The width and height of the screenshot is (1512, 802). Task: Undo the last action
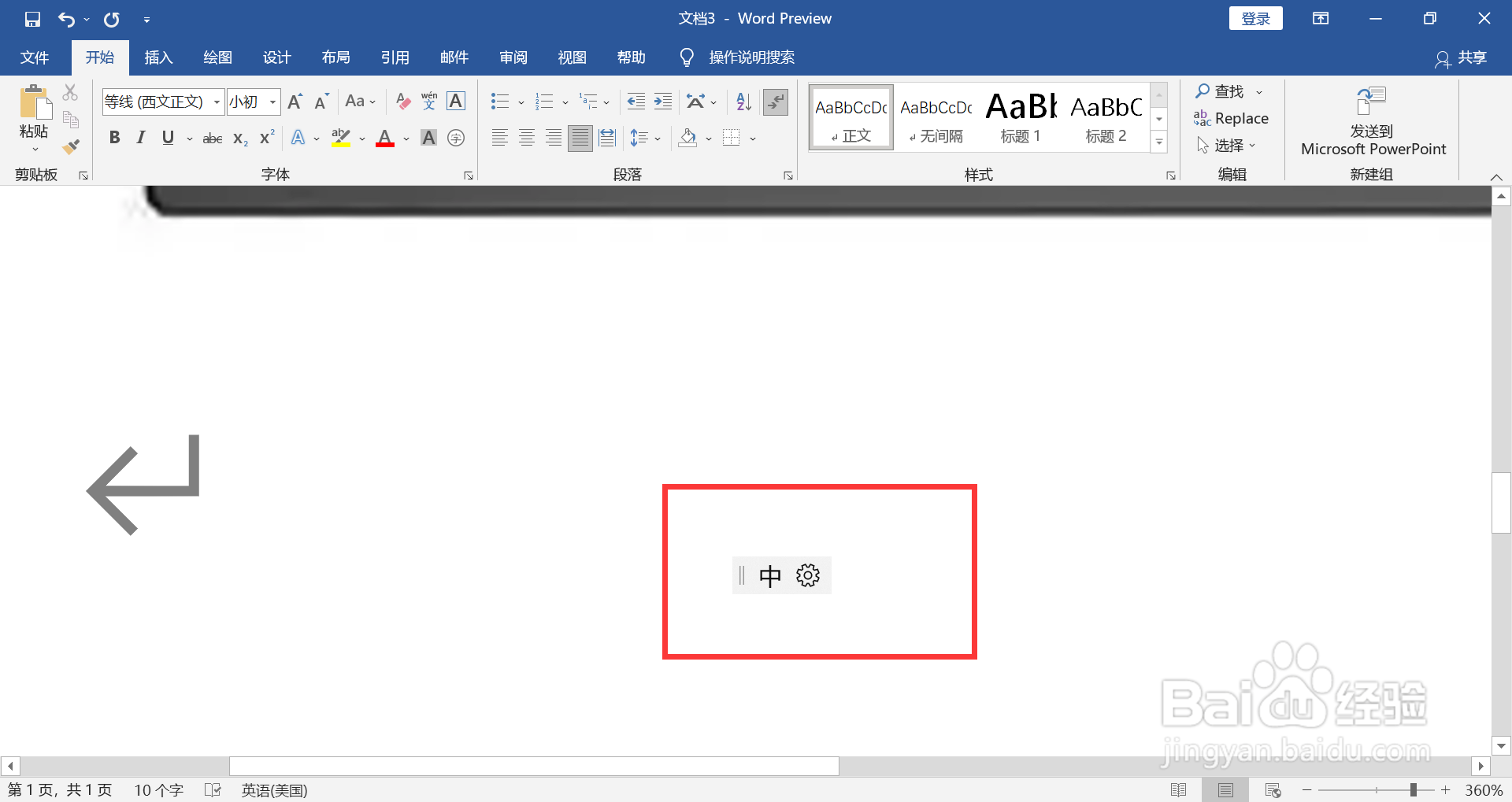click(x=66, y=19)
